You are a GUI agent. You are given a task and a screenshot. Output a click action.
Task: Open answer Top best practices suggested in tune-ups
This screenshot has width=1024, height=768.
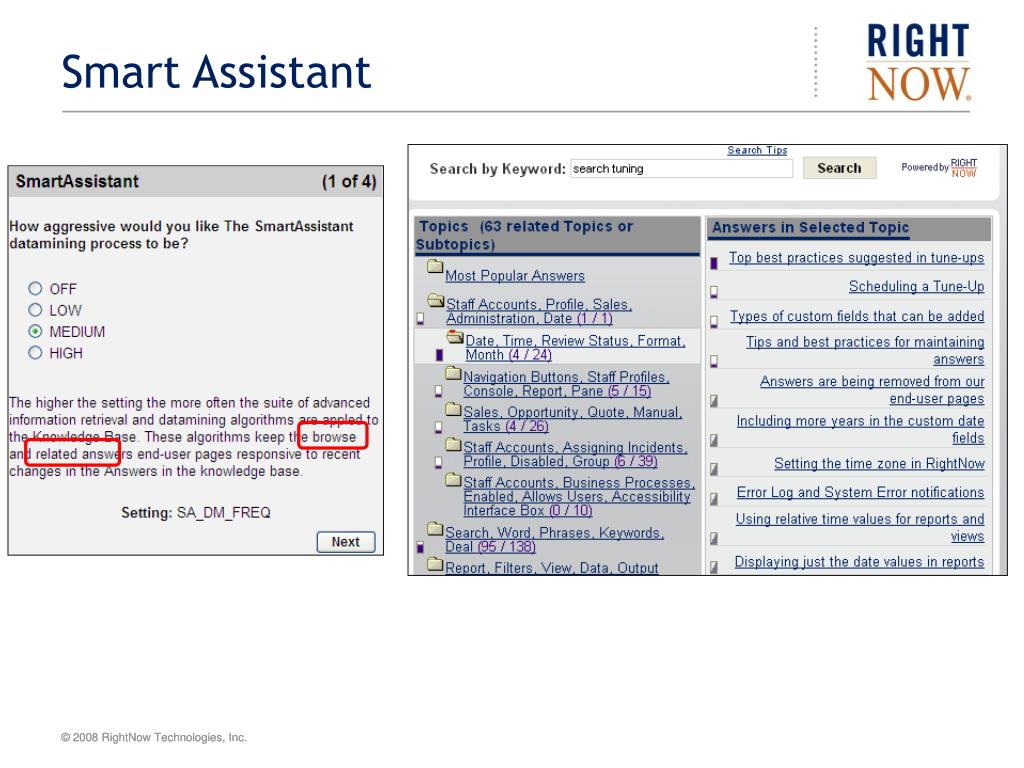click(x=856, y=258)
